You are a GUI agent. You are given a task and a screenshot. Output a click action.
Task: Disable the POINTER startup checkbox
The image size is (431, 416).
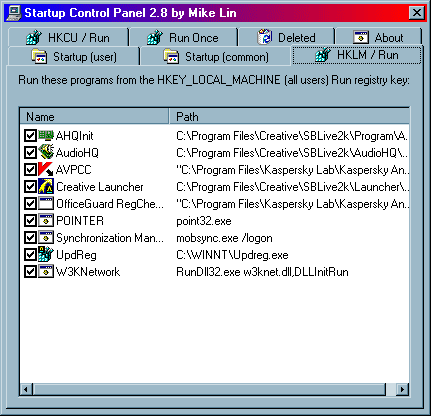click(30, 220)
